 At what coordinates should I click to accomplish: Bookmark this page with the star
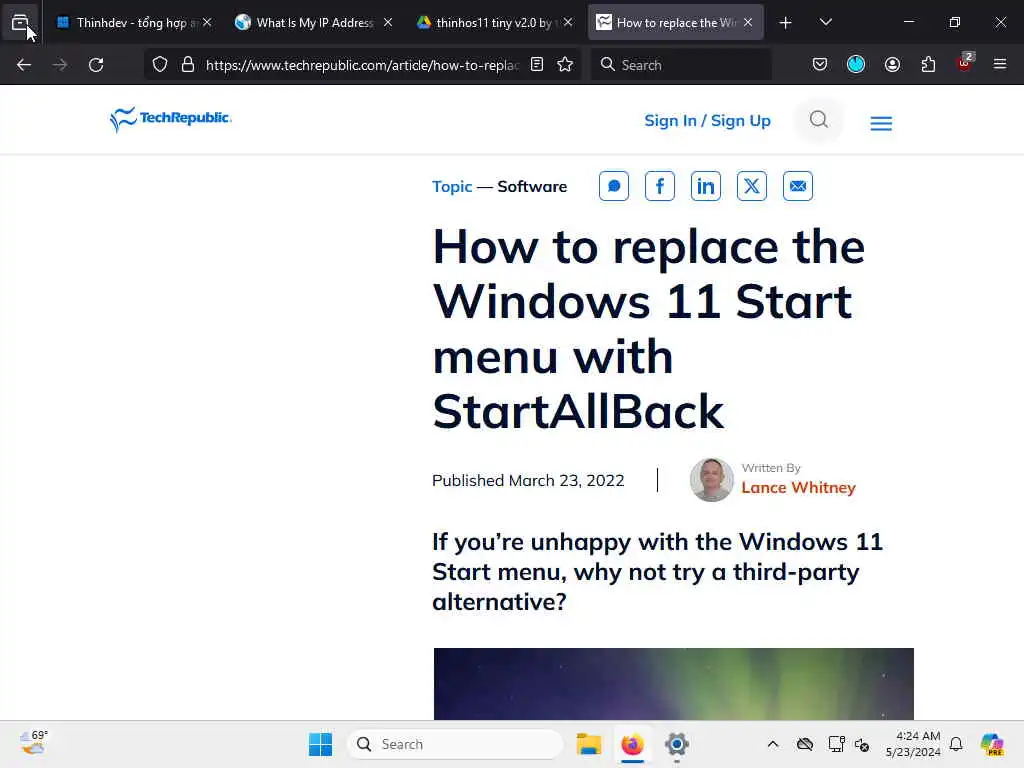pos(566,65)
